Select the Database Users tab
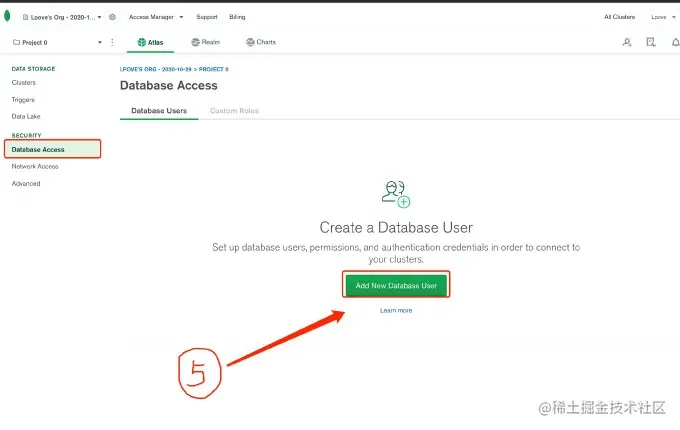The width and height of the screenshot is (680, 430). point(159,111)
